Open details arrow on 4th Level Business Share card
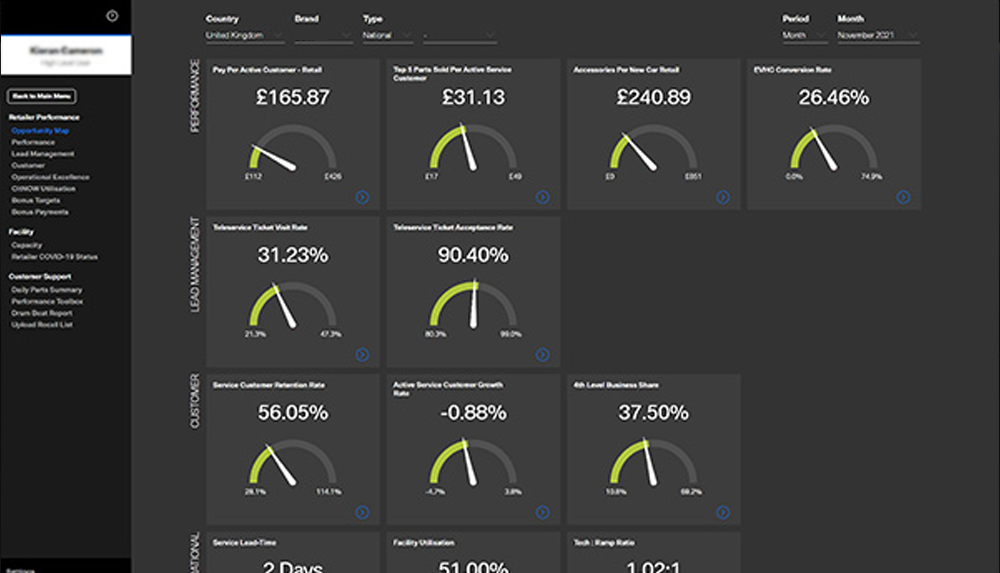 [x=723, y=512]
